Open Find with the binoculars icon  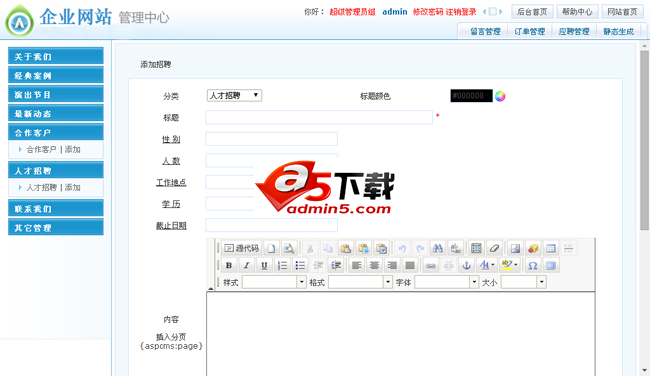click(x=438, y=248)
